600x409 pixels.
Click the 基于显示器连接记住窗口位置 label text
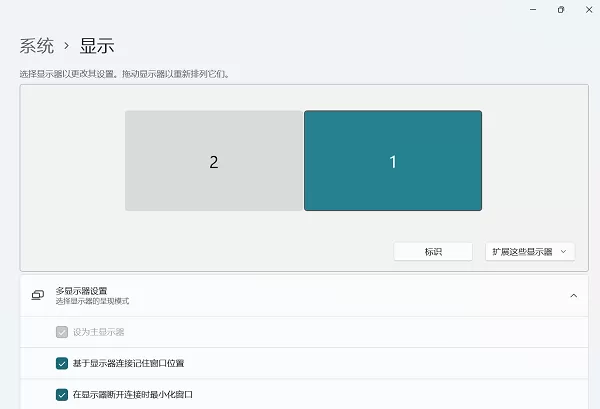coord(129,363)
